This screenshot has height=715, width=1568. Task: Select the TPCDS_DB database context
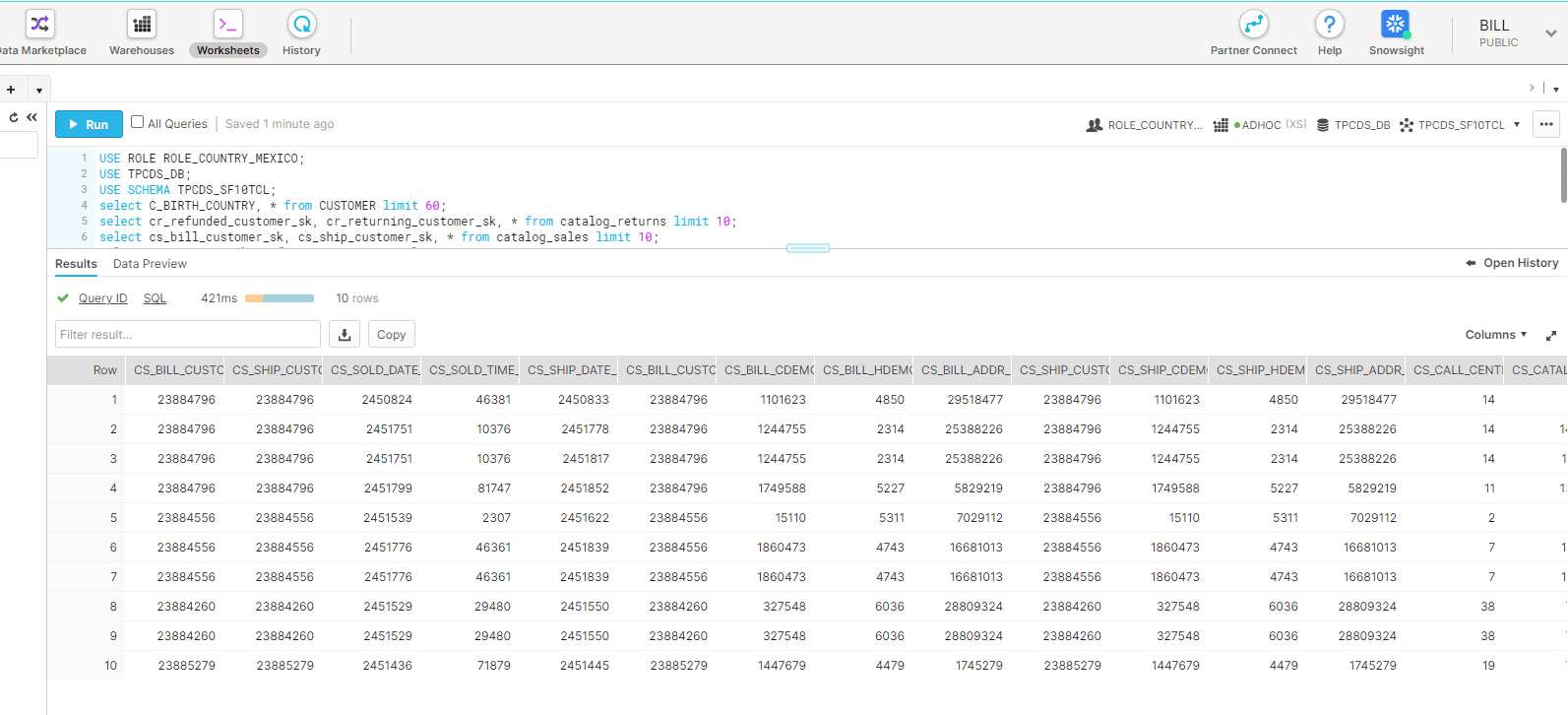1353,125
